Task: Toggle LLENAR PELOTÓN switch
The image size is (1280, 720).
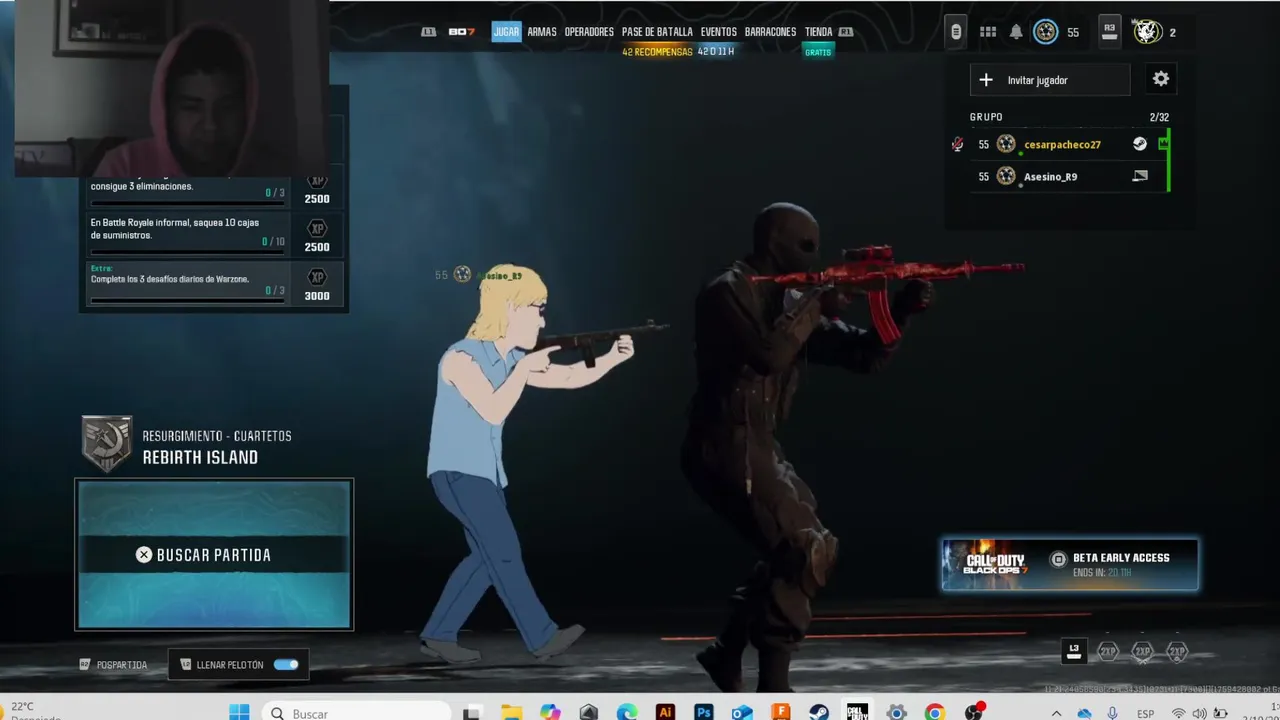Action: [x=286, y=665]
